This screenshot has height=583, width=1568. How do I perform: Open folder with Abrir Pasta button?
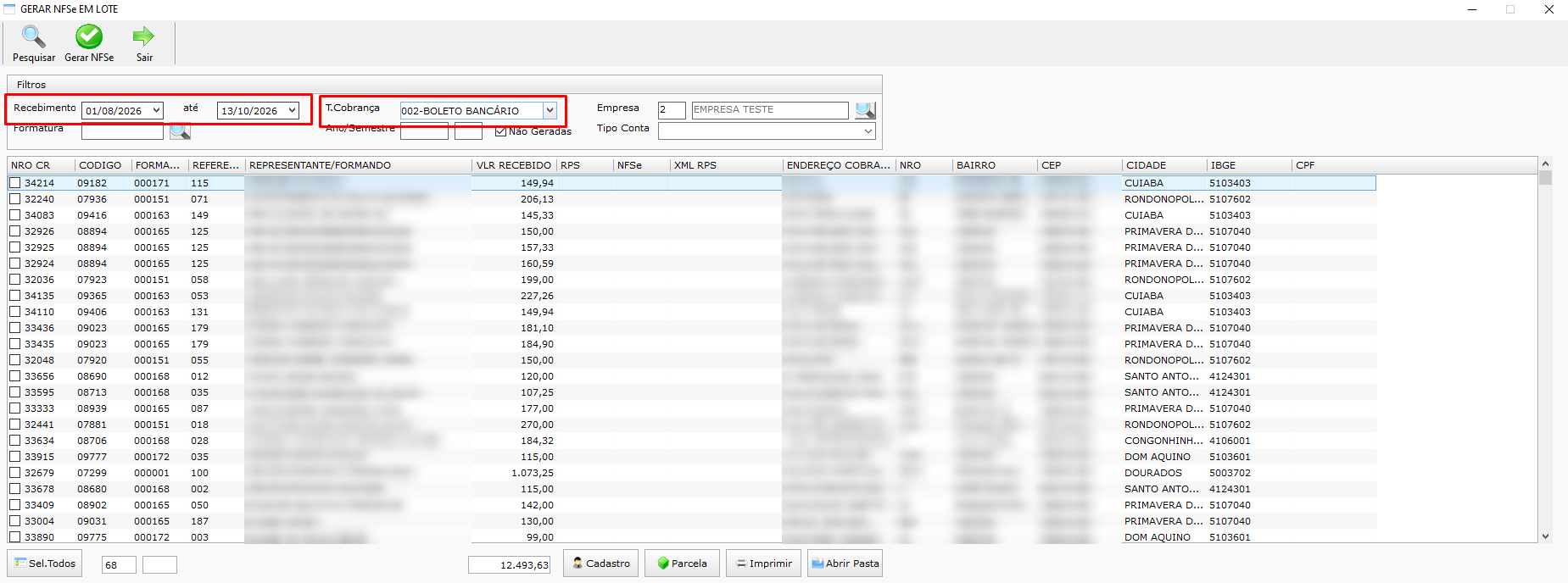(x=845, y=564)
